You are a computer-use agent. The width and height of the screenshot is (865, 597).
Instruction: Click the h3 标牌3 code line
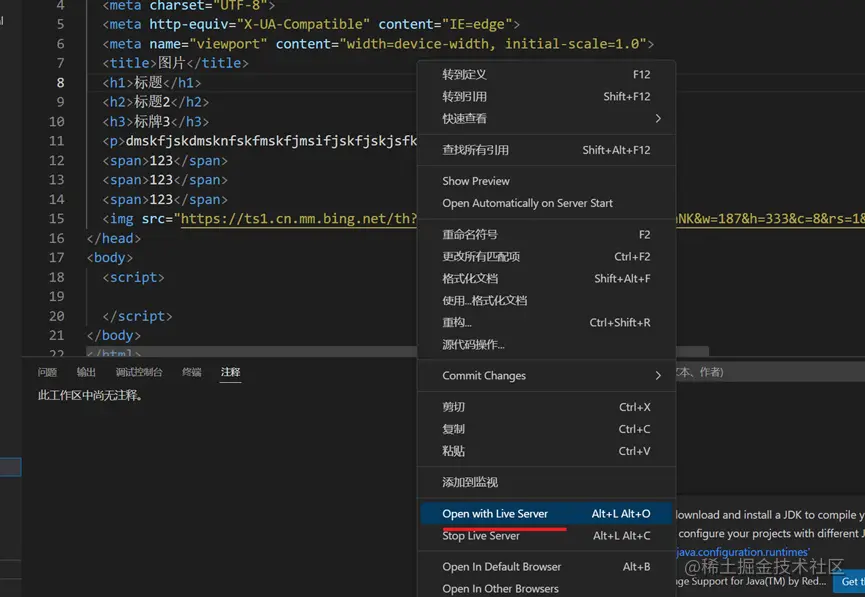coord(156,121)
